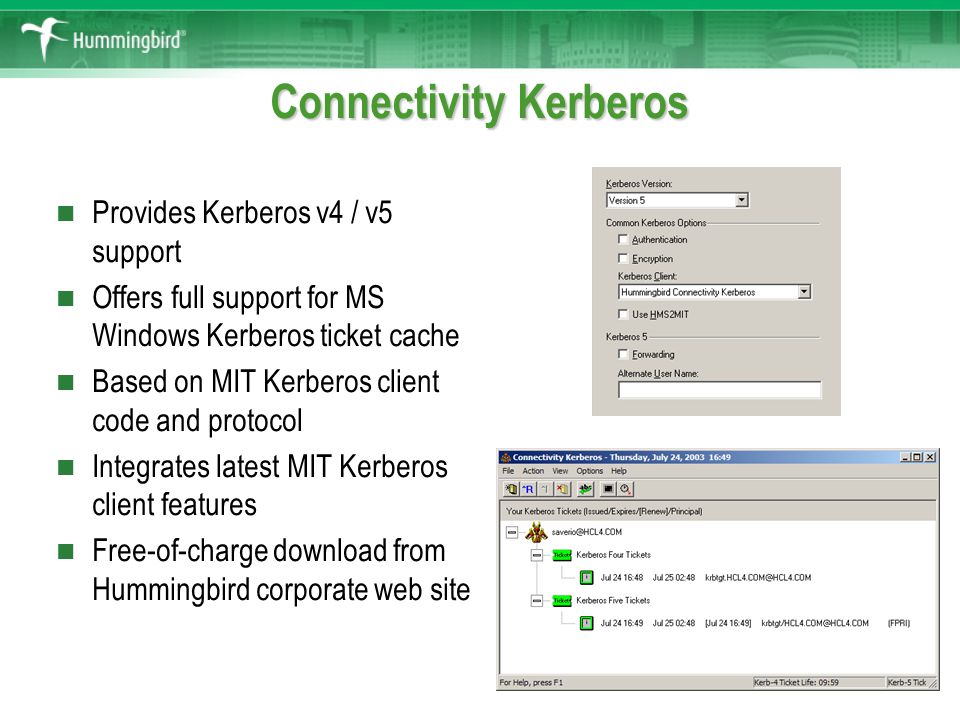Click the Connectivity Kerberos title bar app icon
Screen dimensions: 960x720
point(506,457)
